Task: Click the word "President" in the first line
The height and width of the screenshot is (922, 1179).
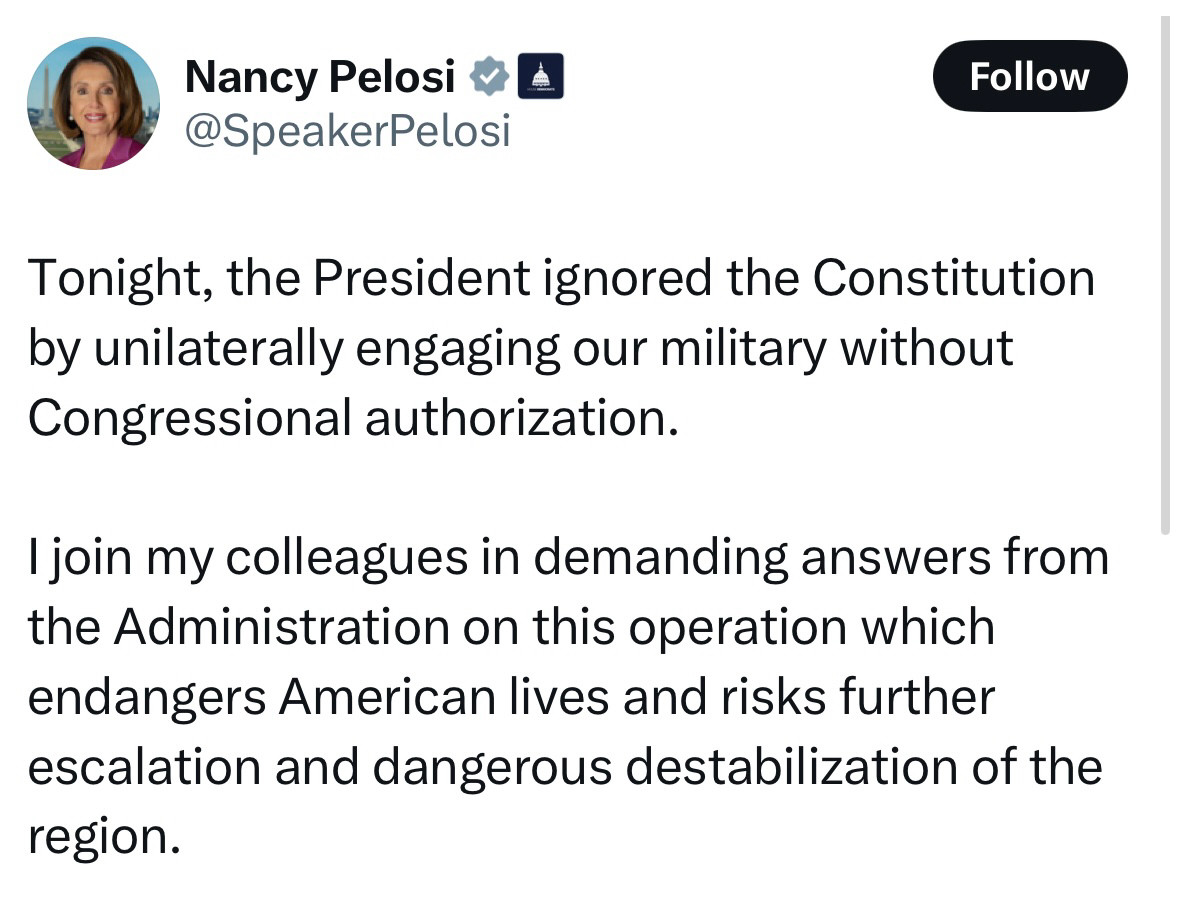Action: click(x=421, y=278)
